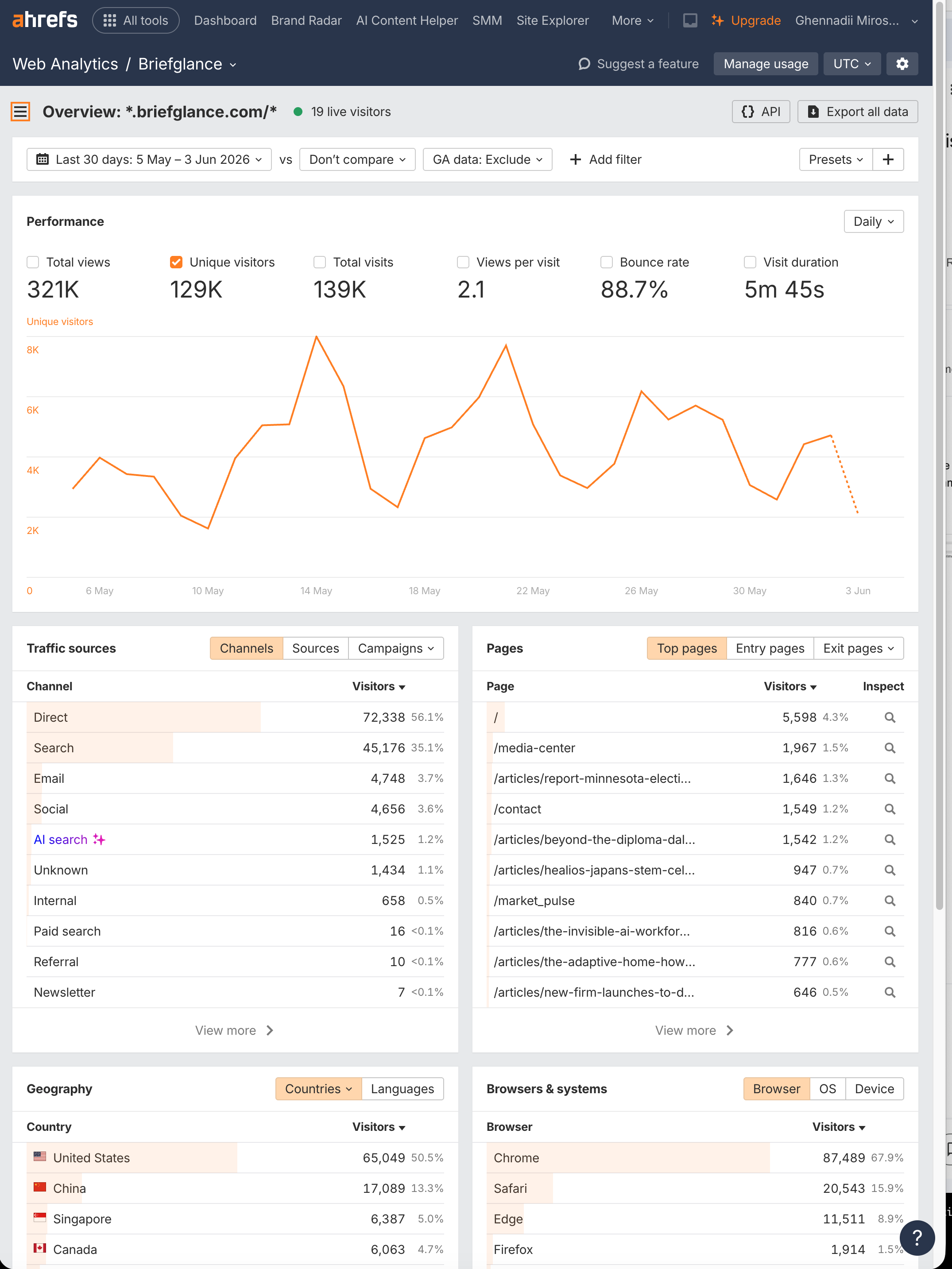
Task: Enable the Visit duration checkbox
Action: tap(750, 262)
